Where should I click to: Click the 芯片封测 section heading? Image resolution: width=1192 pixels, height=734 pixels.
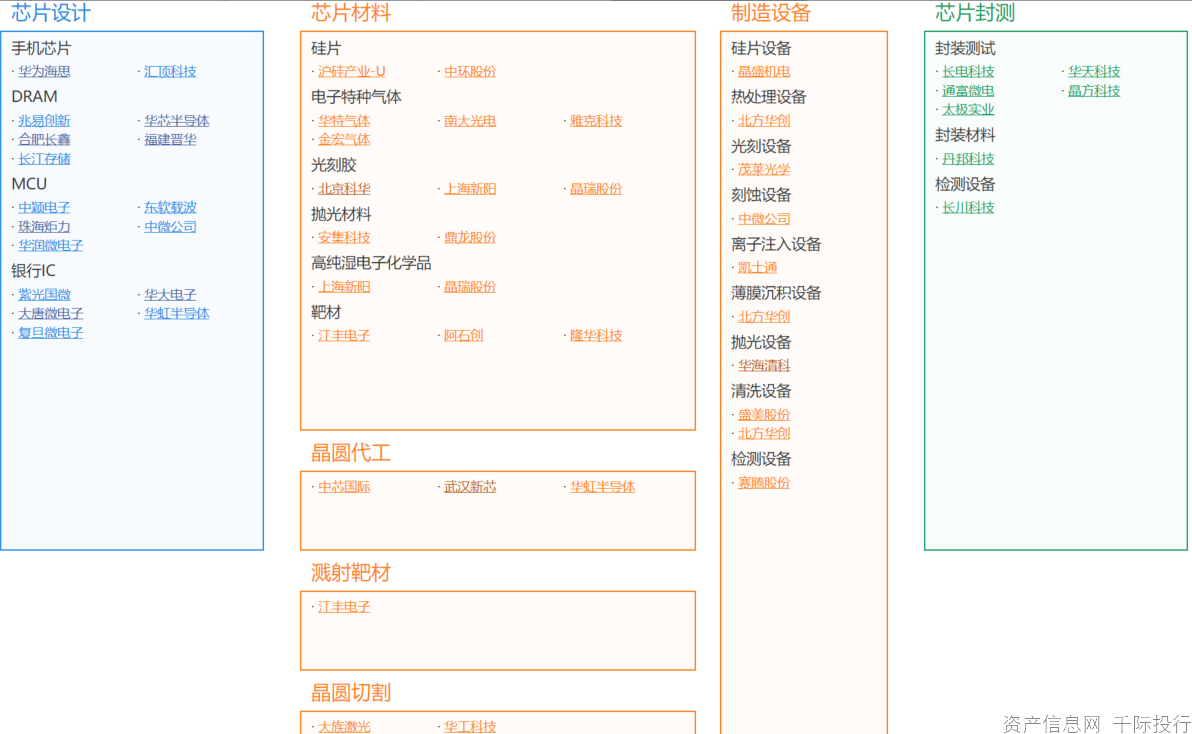point(975,13)
